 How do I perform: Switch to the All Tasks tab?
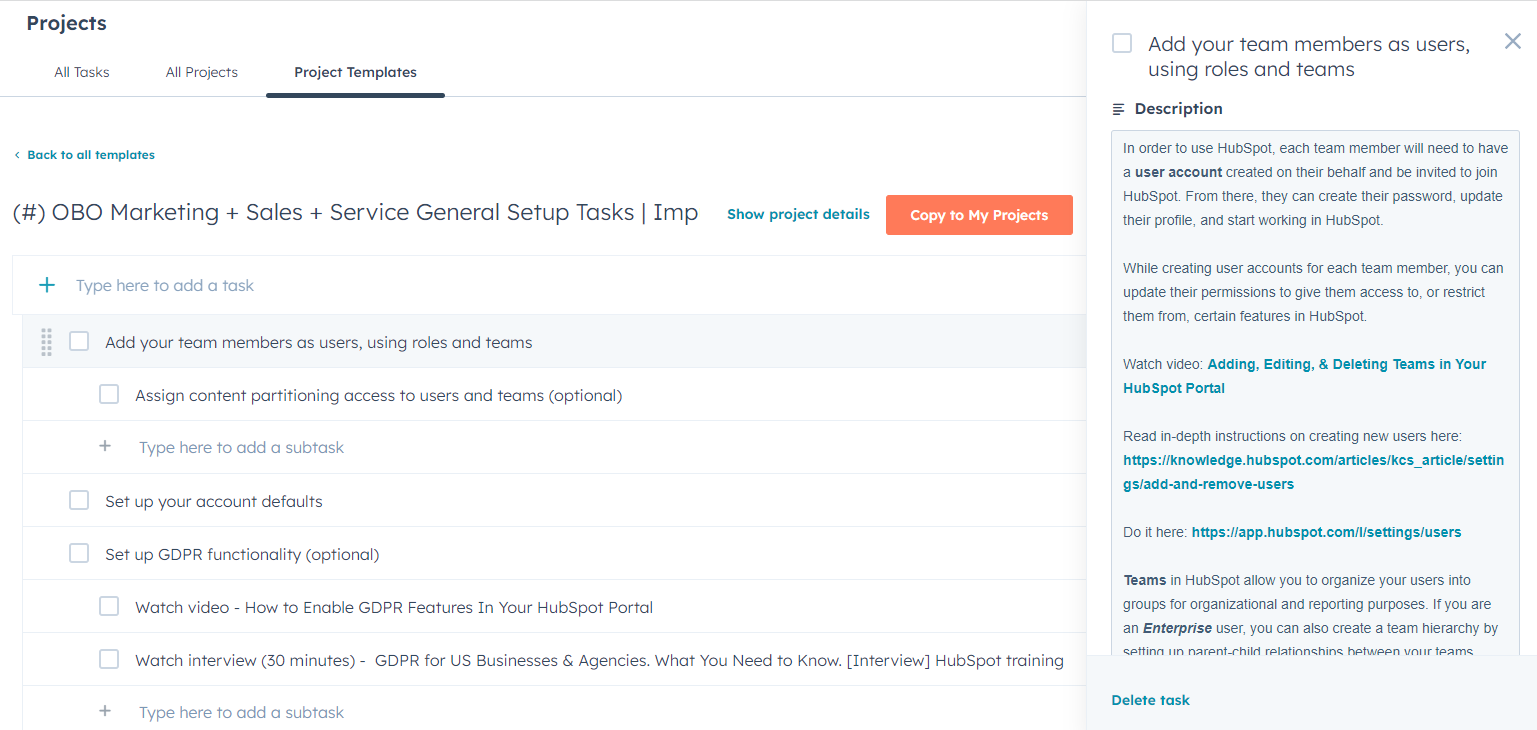click(x=81, y=72)
